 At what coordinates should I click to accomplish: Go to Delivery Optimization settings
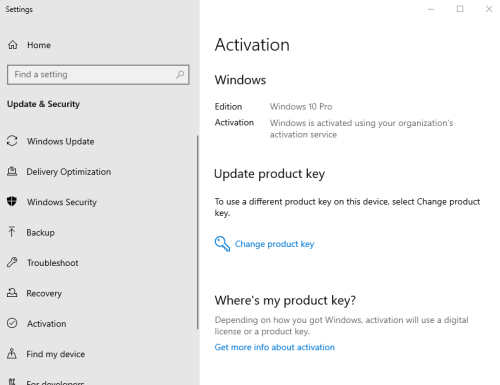(69, 172)
